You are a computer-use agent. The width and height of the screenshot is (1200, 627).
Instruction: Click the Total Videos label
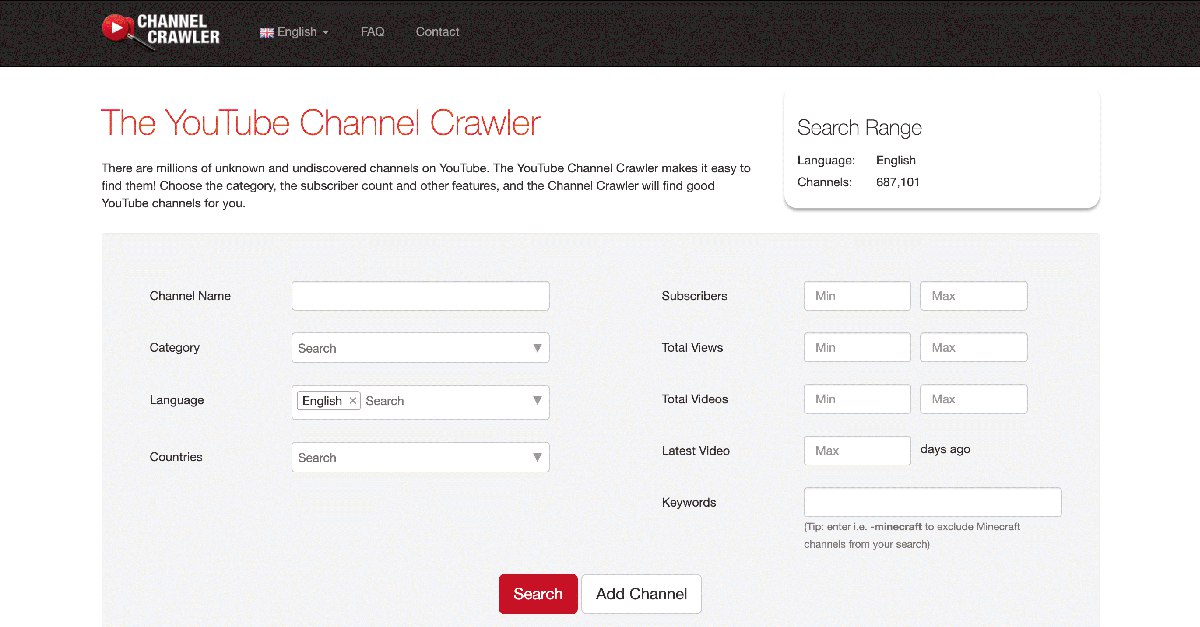[x=695, y=399]
